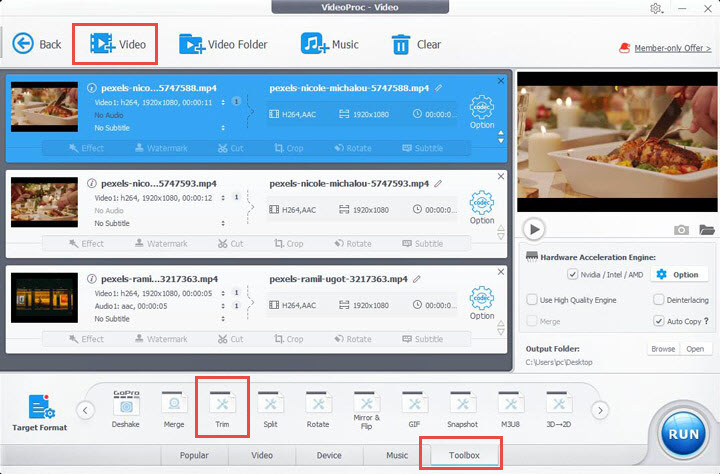This screenshot has height=474, width=720.
Task: Select the GIF tool
Action: coord(414,409)
